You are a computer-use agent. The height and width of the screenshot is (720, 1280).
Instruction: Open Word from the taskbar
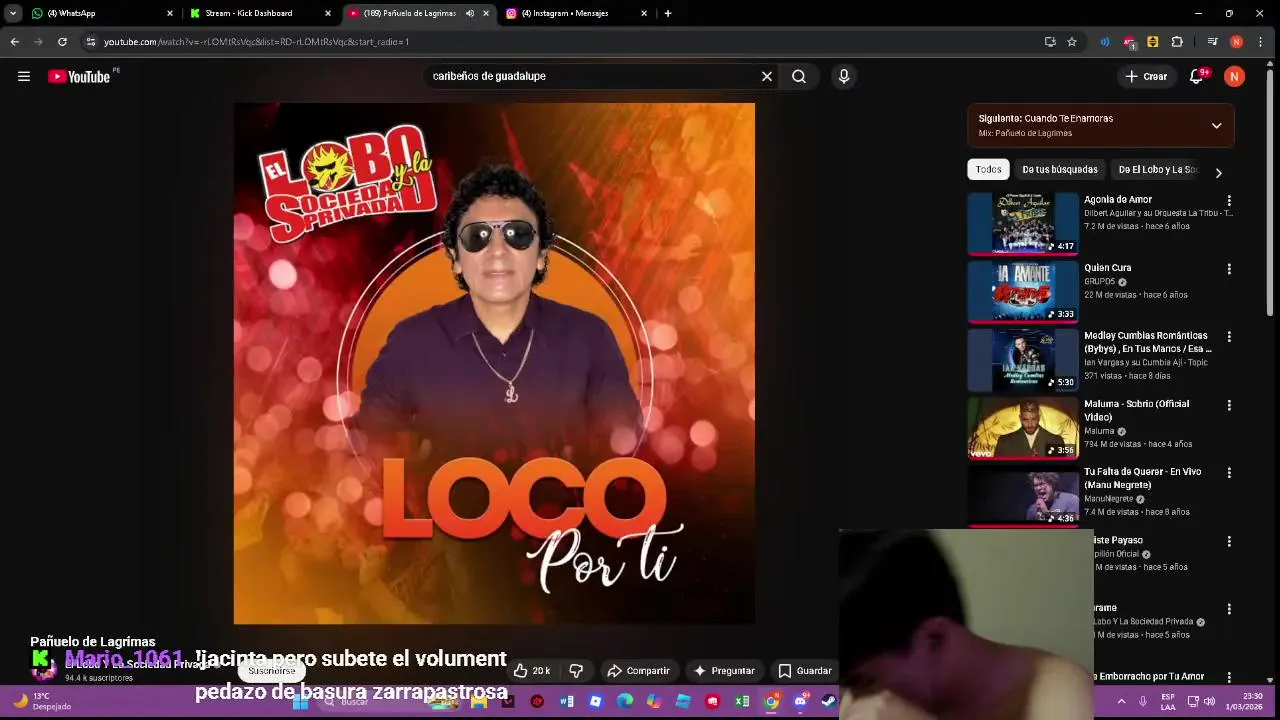[x=567, y=701]
